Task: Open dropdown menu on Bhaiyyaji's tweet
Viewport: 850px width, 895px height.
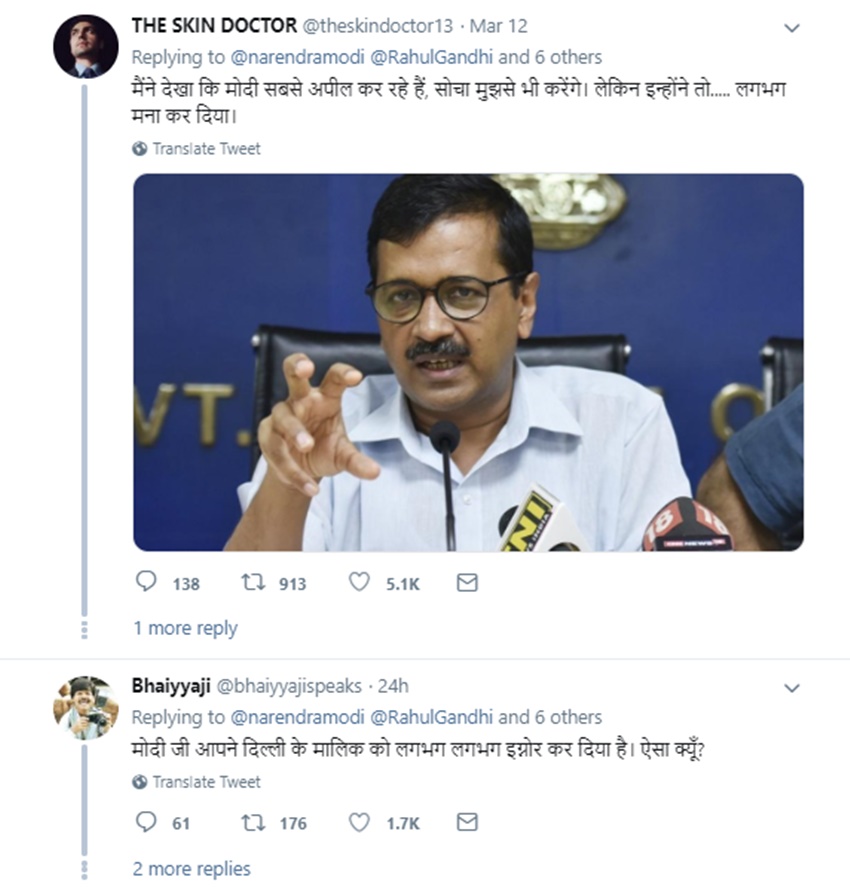Action: (x=792, y=688)
